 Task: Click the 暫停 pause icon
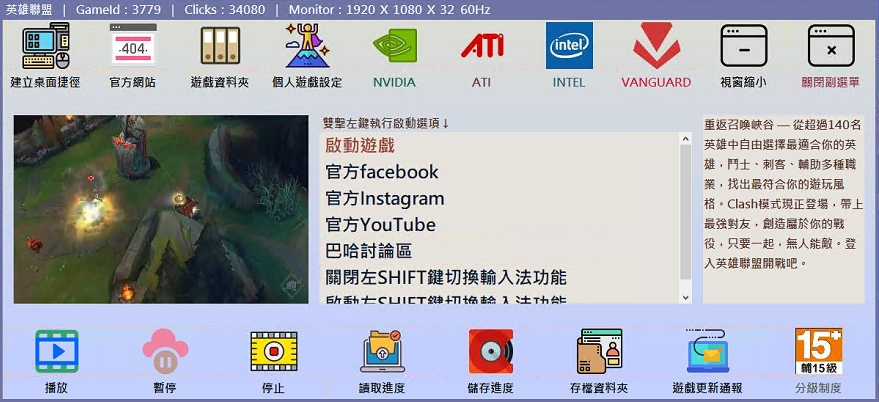tap(165, 352)
